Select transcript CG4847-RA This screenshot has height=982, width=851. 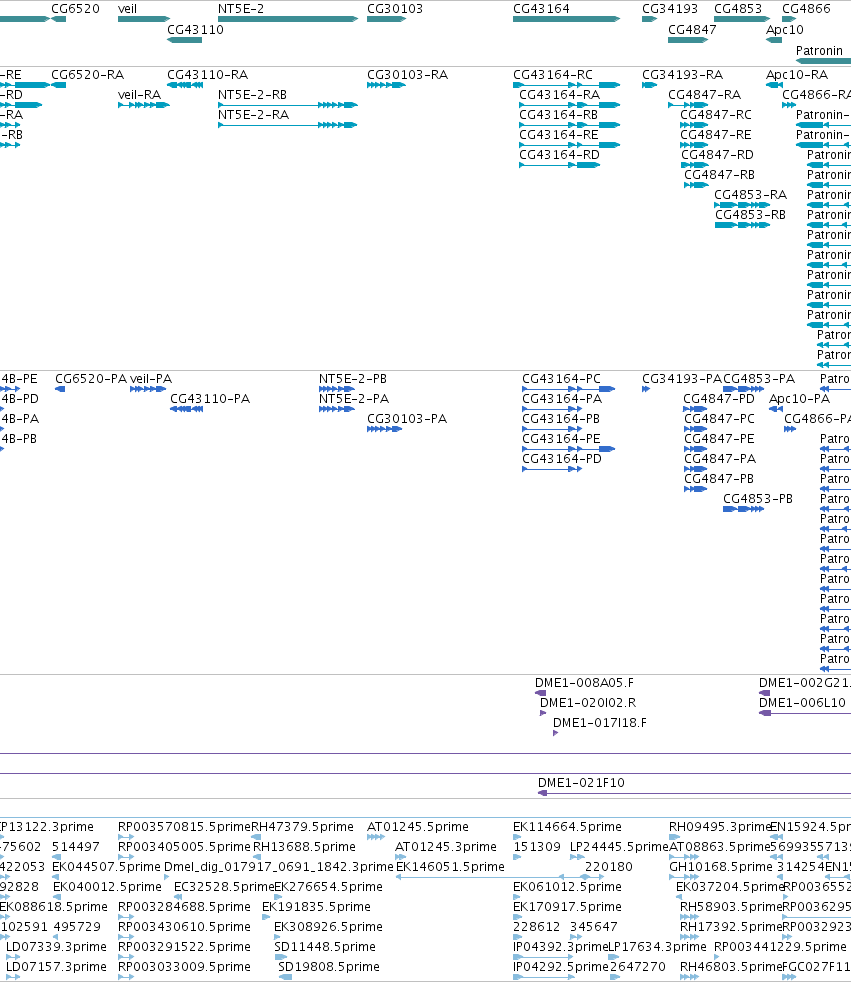point(704,95)
